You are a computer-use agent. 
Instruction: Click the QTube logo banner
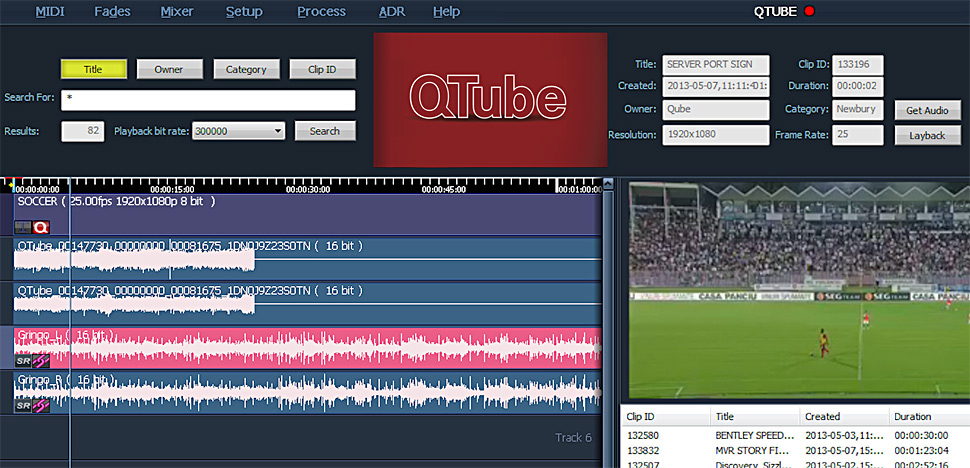click(489, 99)
